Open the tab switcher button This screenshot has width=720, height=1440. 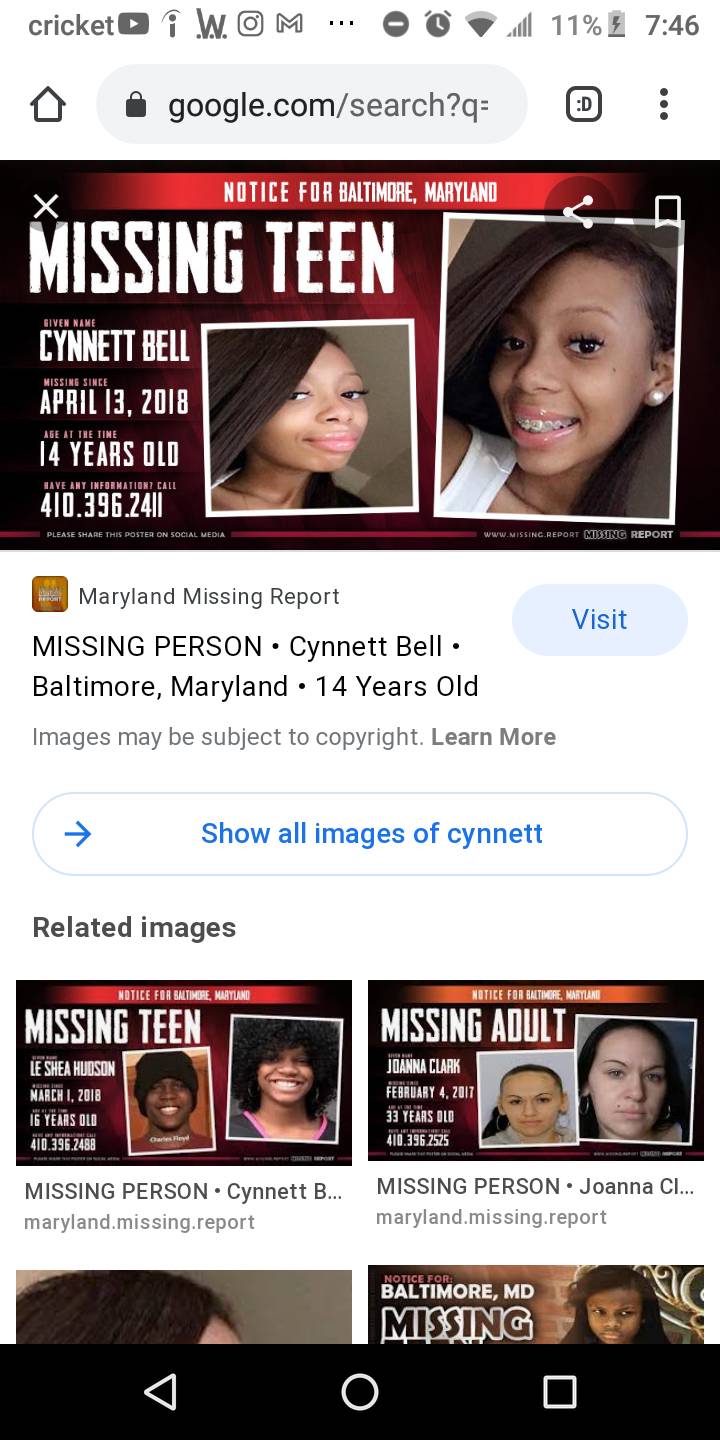pos(584,104)
